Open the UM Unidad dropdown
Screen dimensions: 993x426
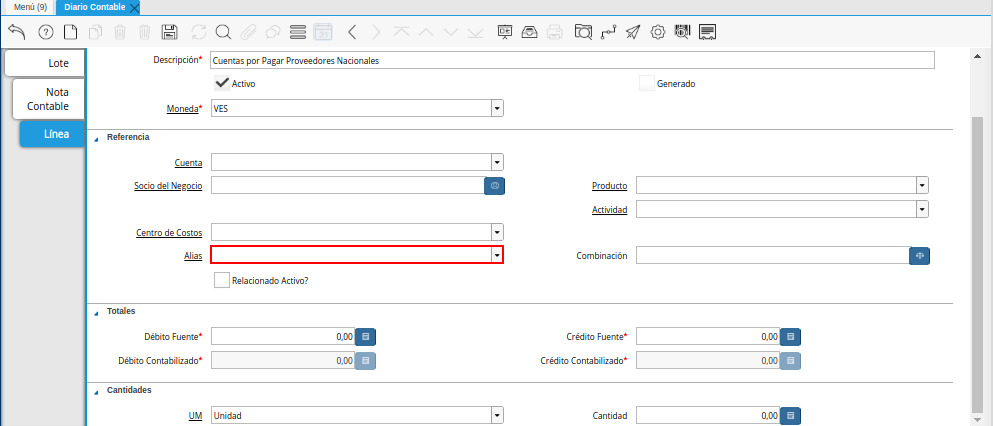pyautogui.click(x=496, y=415)
